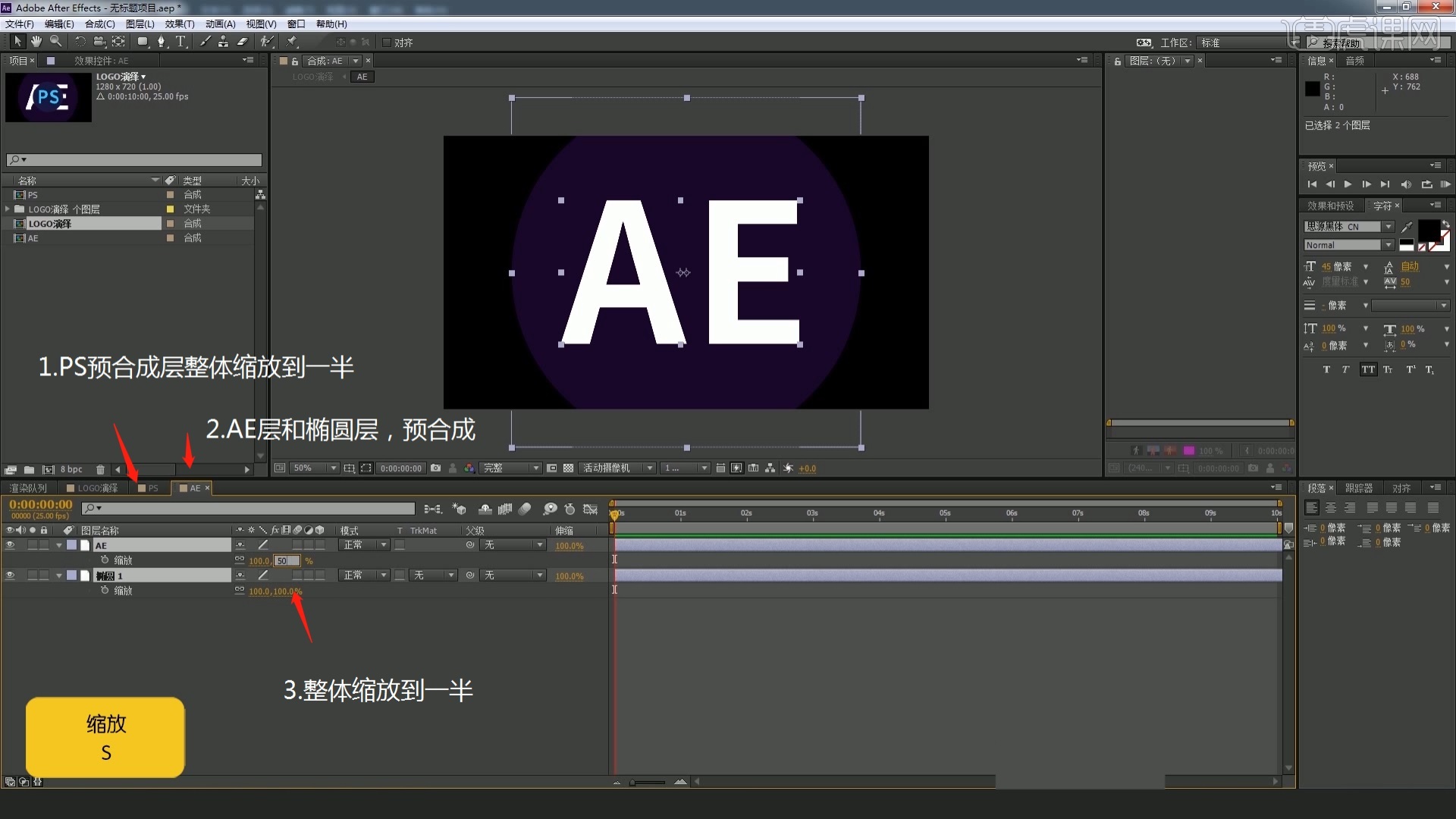Viewport: 1456px width, 819px height.
Task: Enable Frame Blending for the composition
Action: click(505, 509)
